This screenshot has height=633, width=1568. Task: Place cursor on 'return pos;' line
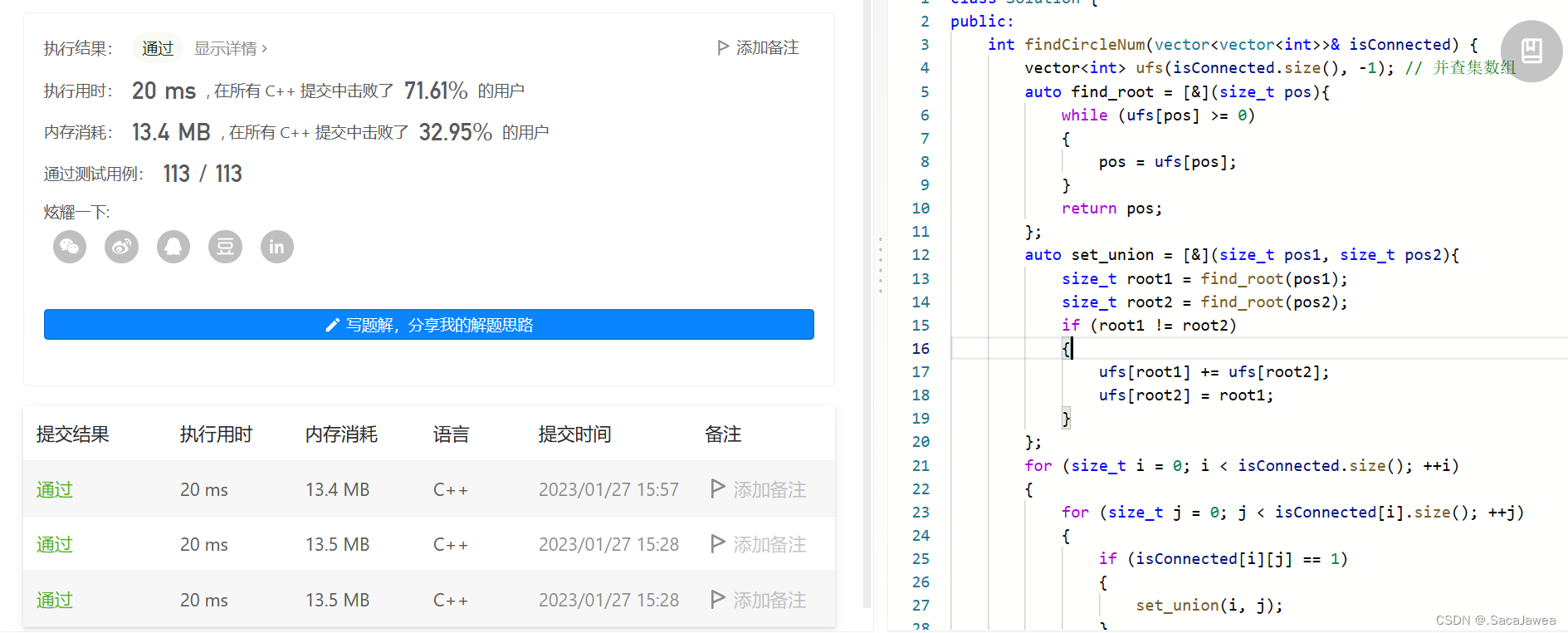pos(1111,209)
